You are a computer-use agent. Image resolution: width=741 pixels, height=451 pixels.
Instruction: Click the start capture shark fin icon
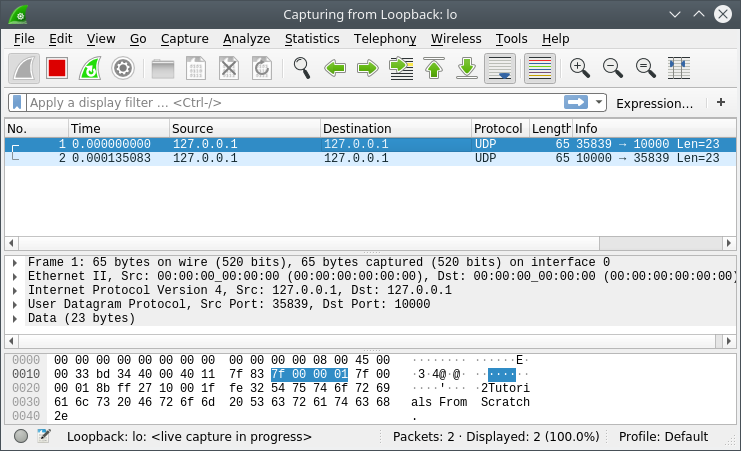(24, 69)
